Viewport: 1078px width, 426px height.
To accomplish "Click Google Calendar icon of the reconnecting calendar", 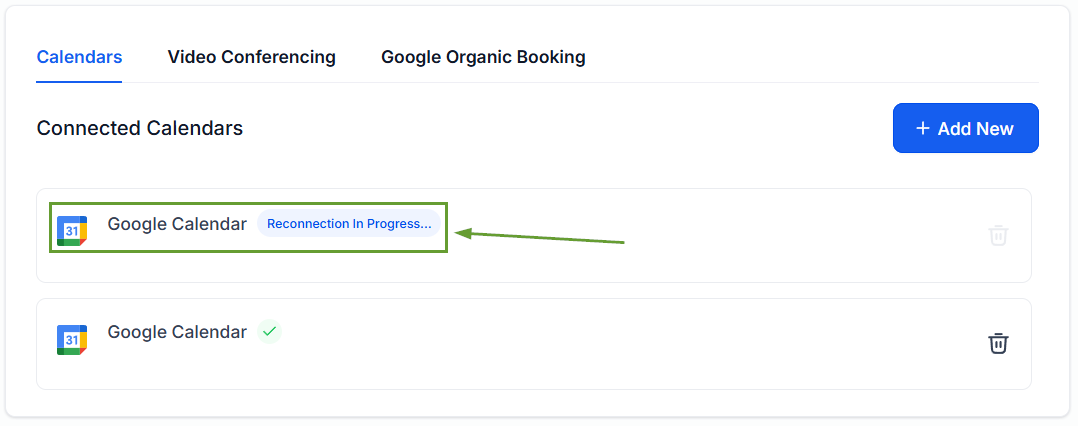I will click(72, 230).
